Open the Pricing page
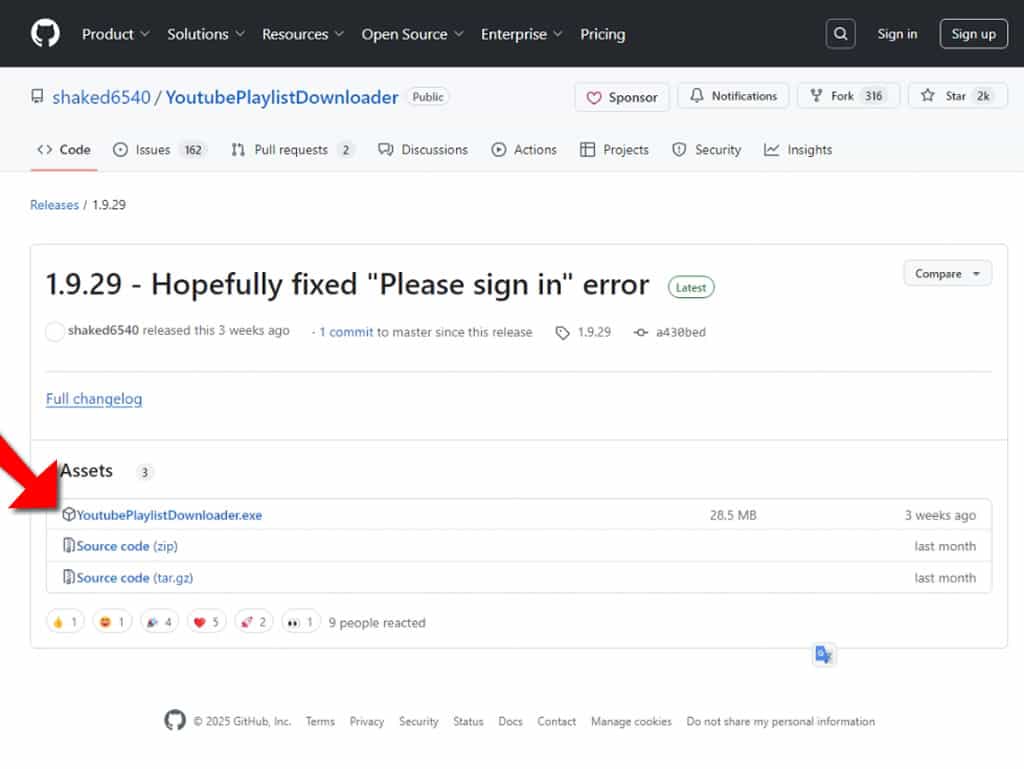Viewport: 1024px width, 769px height. coord(602,34)
